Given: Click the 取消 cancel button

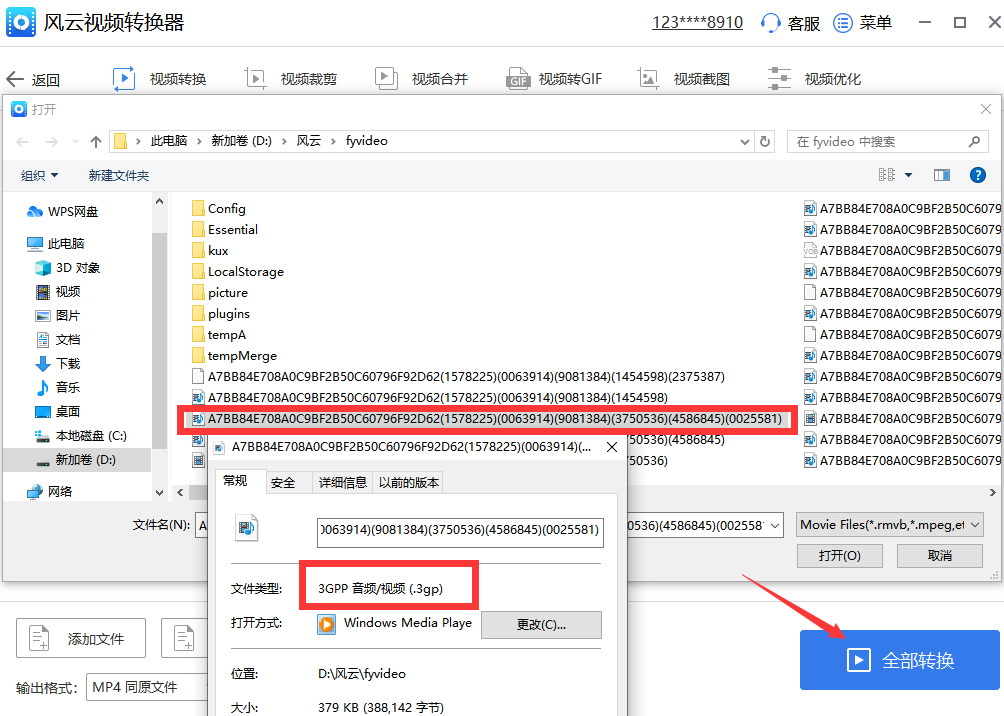Looking at the screenshot, I should pyautogui.click(x=939, y=556).
